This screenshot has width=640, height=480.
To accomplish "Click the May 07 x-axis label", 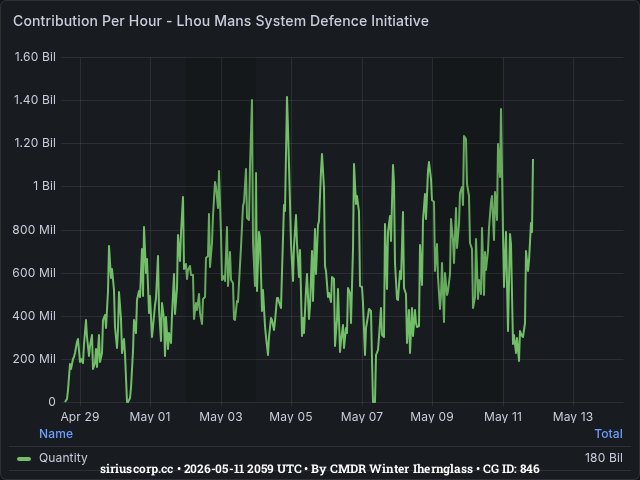I will [362, 417].
